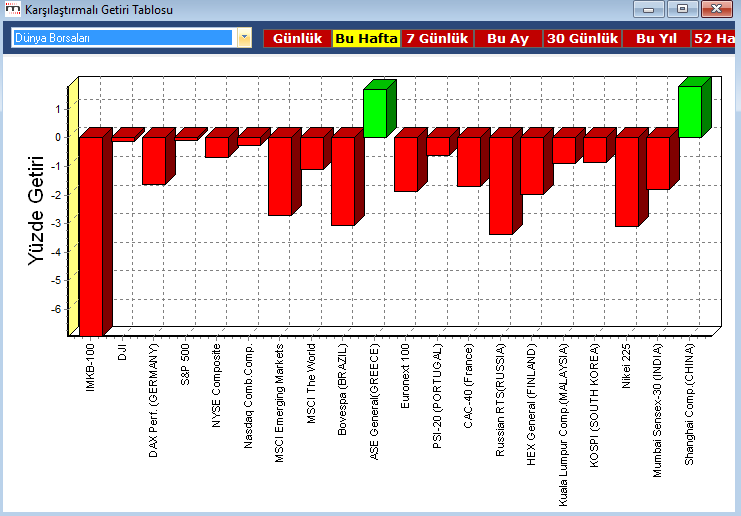Click the 'Yüzde Getiri' axis title
Viewport: 741px width, 516px height.
(36, 210)
